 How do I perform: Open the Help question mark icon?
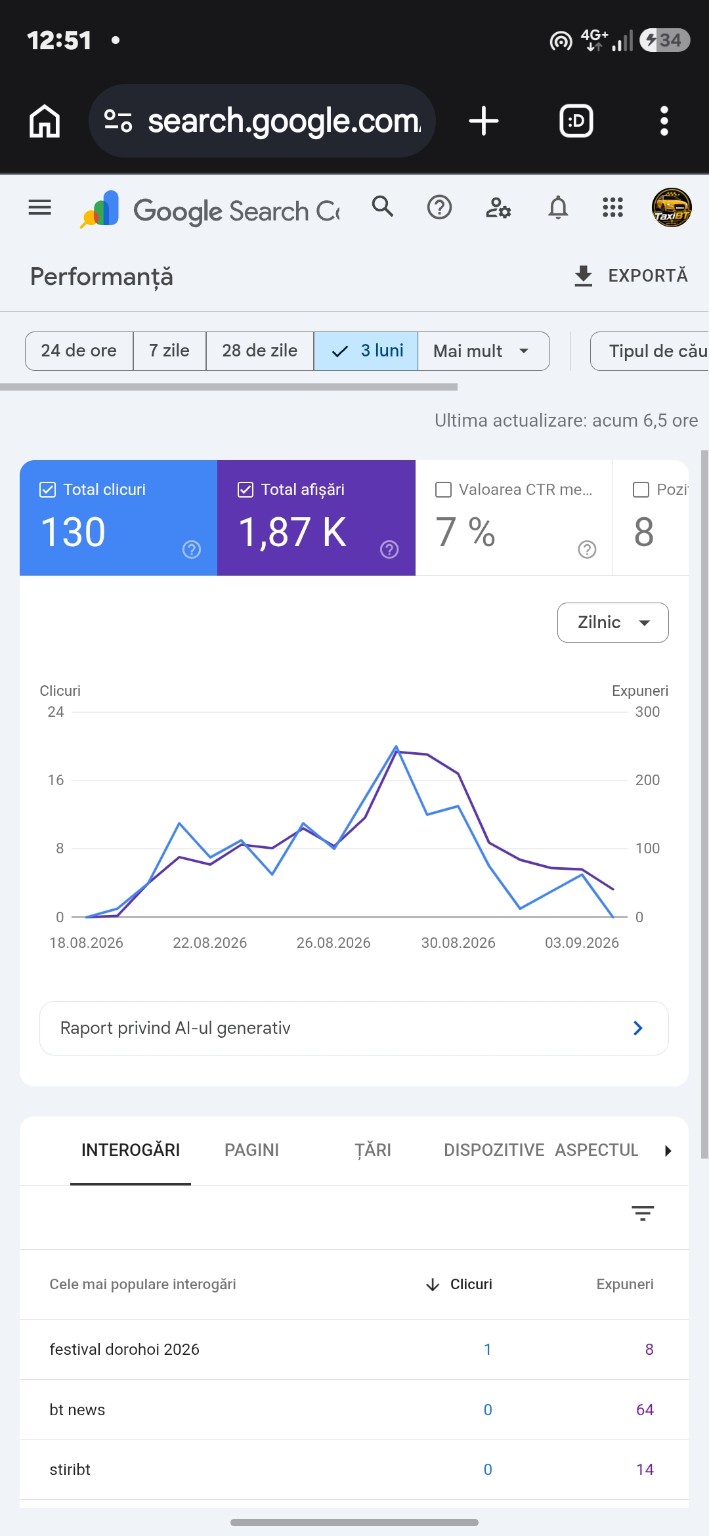coord(440,207)
